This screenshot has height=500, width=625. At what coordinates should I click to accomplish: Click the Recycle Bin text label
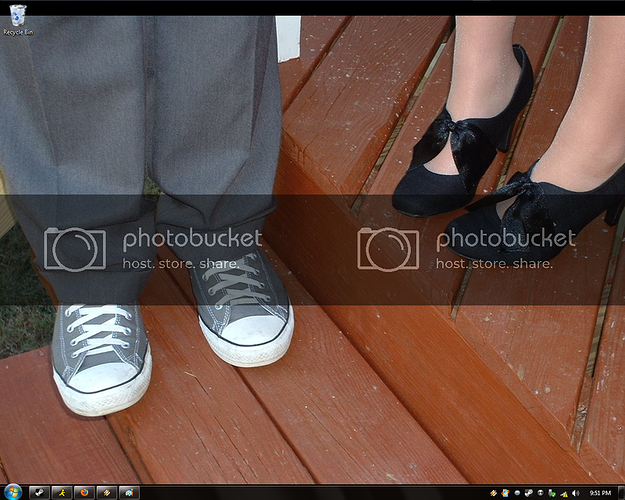[15, 32]
